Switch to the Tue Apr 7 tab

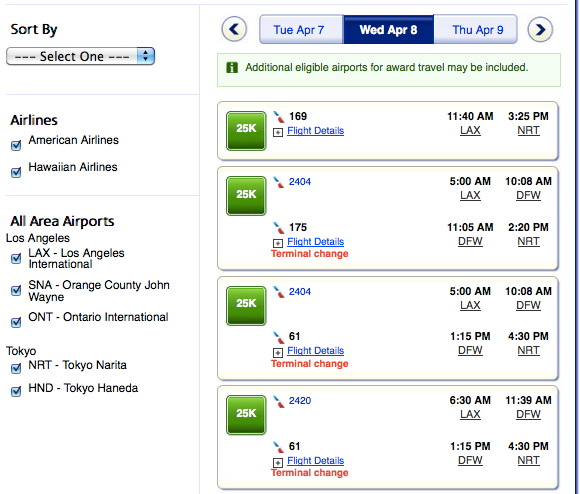pos(301,29)
